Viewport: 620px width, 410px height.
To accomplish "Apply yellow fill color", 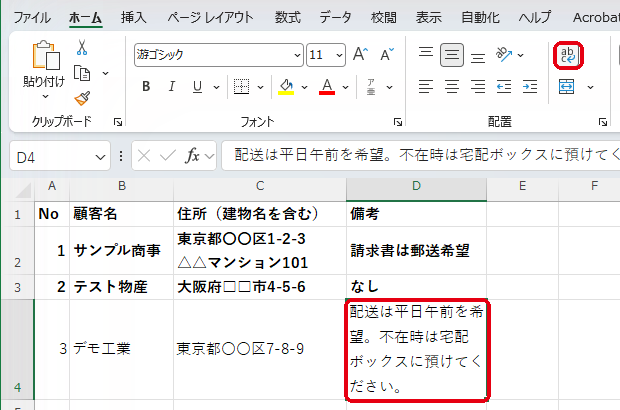I will pyautogui.click(x=286, y=87).
